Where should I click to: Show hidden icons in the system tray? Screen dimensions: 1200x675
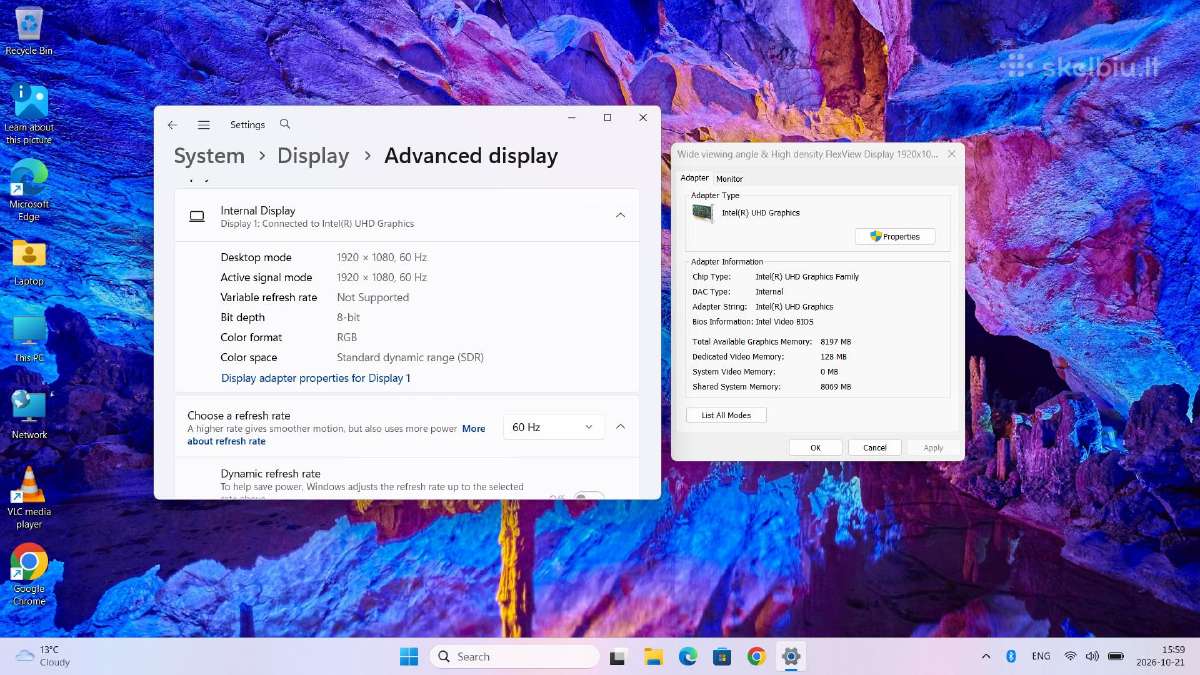click(x=986, y=656)
